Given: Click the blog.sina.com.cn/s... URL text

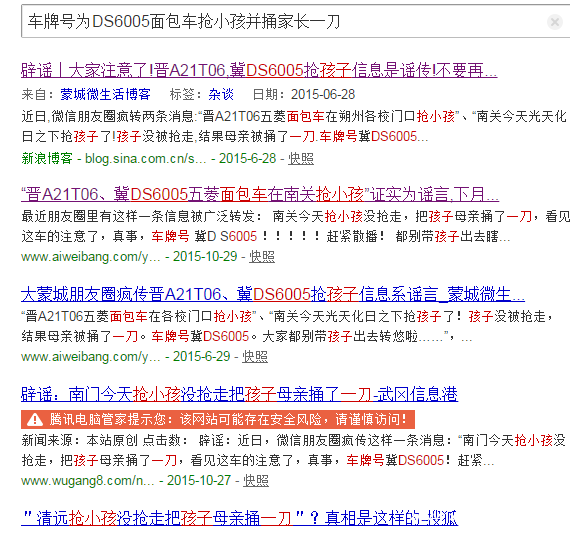Looking at the screenshot, I should coord(145,159).
